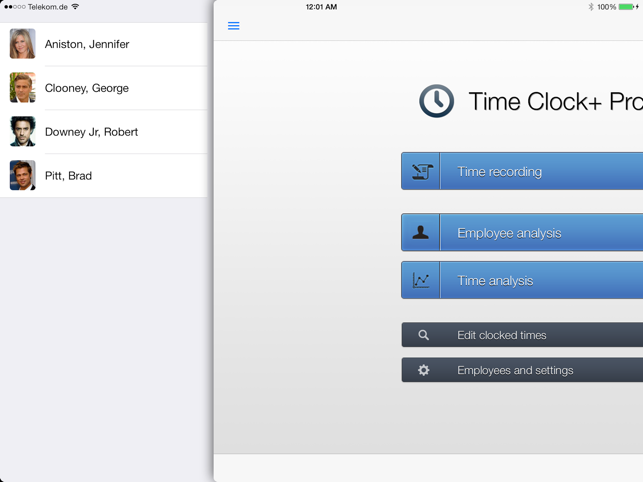
Task: Open Employees and settings
Action: 522,370
